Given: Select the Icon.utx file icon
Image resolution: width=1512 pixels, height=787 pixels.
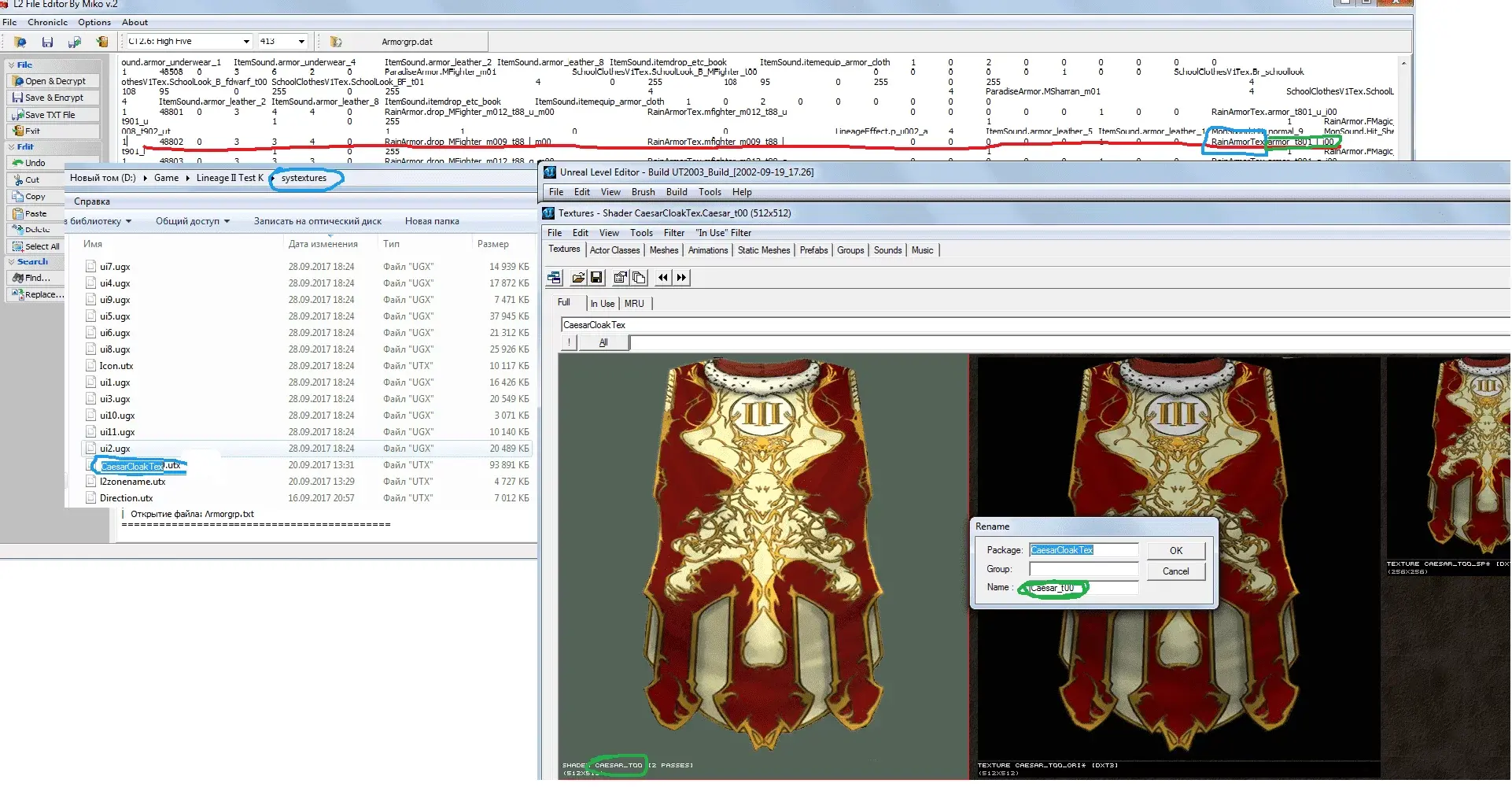Looking at the screenshot, I should tap(91, 366).
